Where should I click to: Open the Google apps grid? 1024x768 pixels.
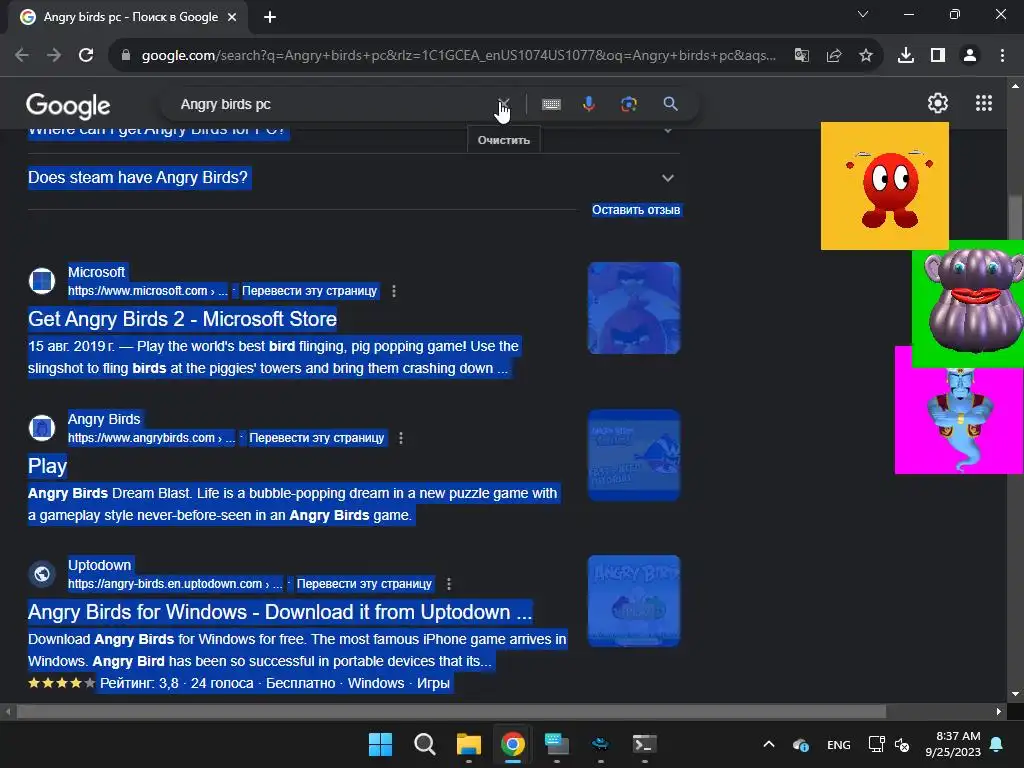(x=984, y=103)
